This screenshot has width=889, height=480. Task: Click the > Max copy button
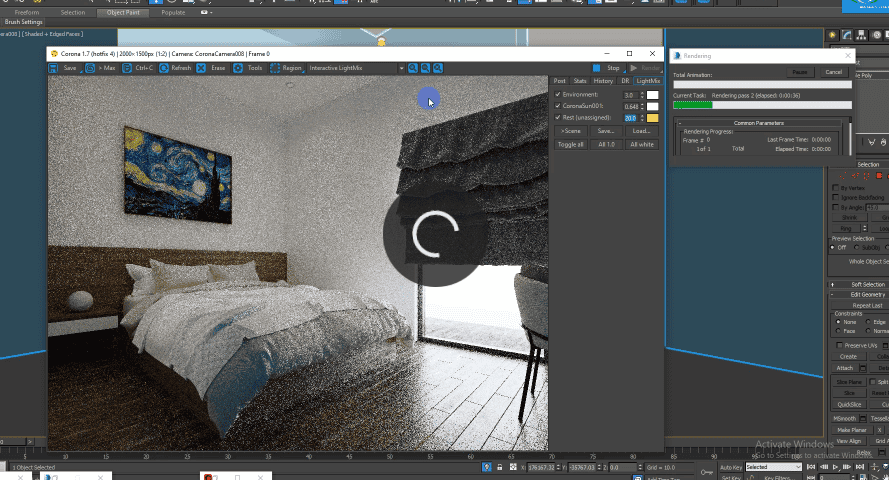pos(101,68)
